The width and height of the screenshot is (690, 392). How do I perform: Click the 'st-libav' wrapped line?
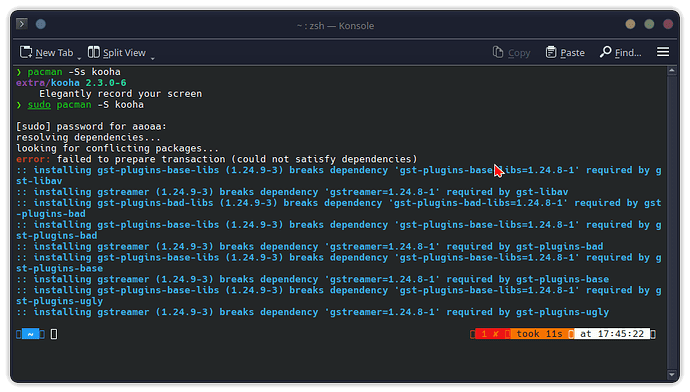tap(39, 181)
